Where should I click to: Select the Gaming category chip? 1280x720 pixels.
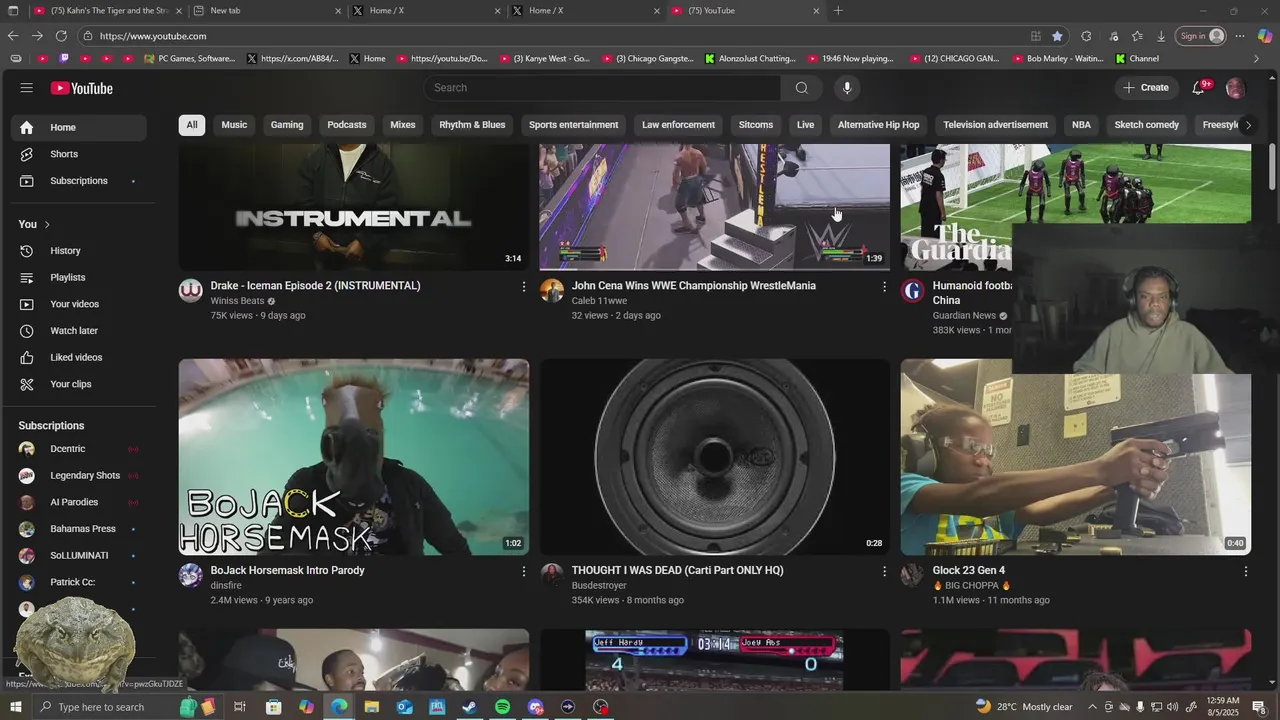click(x=287, y=125)
